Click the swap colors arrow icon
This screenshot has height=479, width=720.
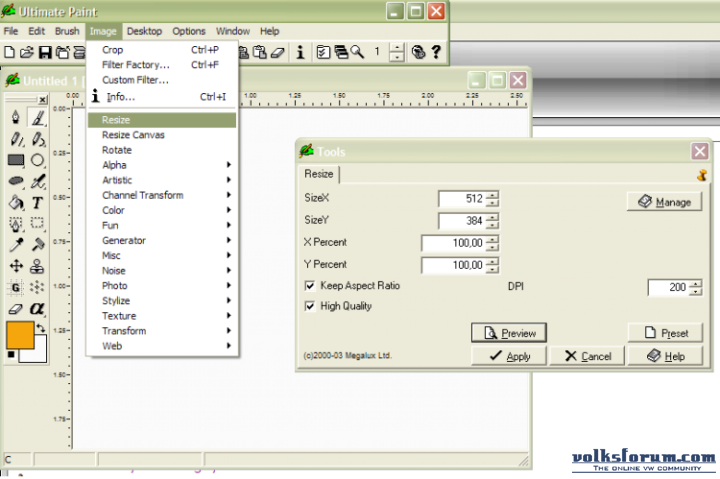[x=40, y=328]
